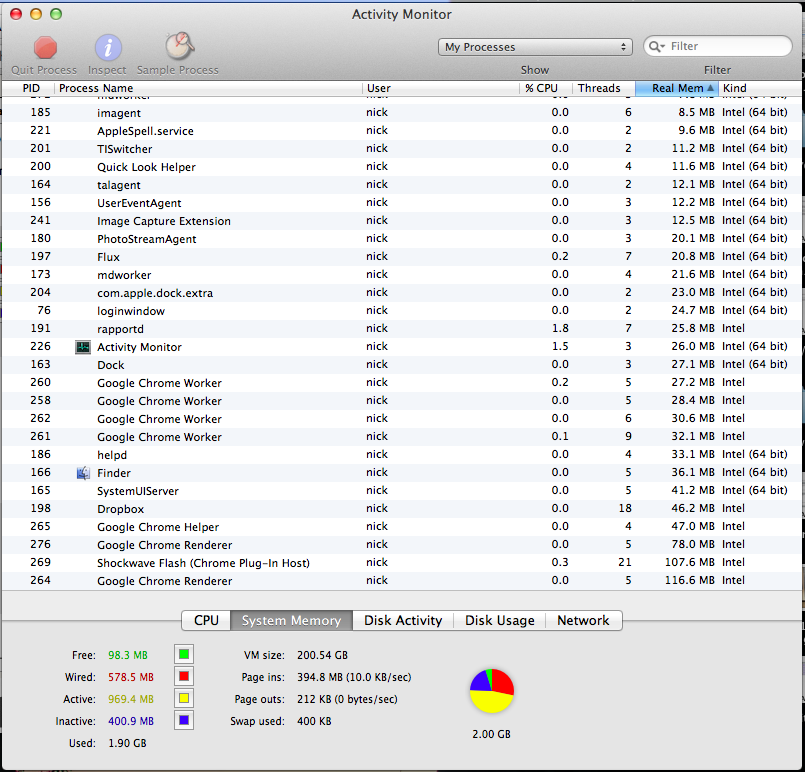Screen dimensions: 805x772
Task: Select the UserEventAgent process row
Action: coord(402,202)
